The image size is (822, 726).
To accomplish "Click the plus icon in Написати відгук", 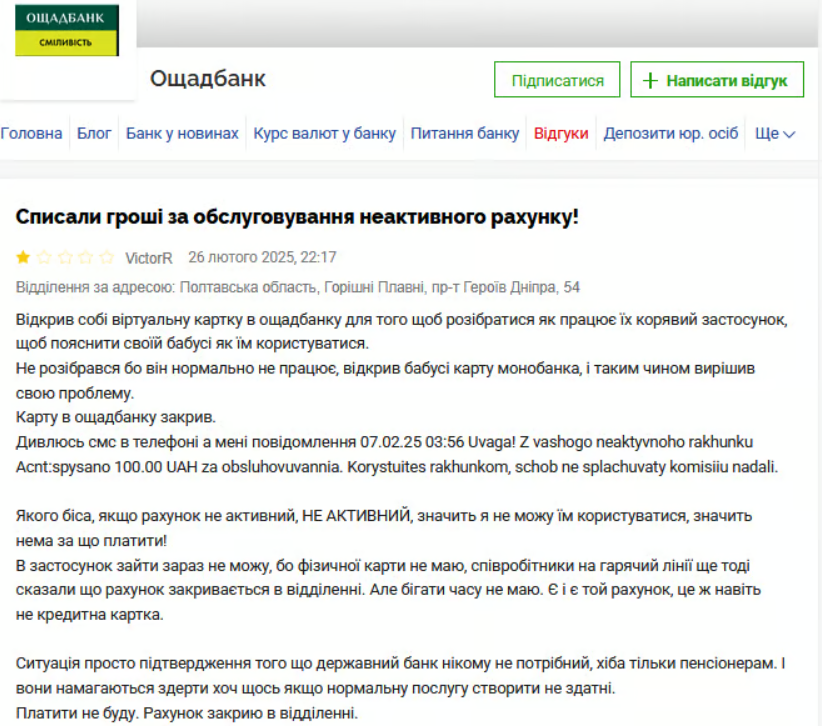I will pyautogui.click(x=651, y=80).
